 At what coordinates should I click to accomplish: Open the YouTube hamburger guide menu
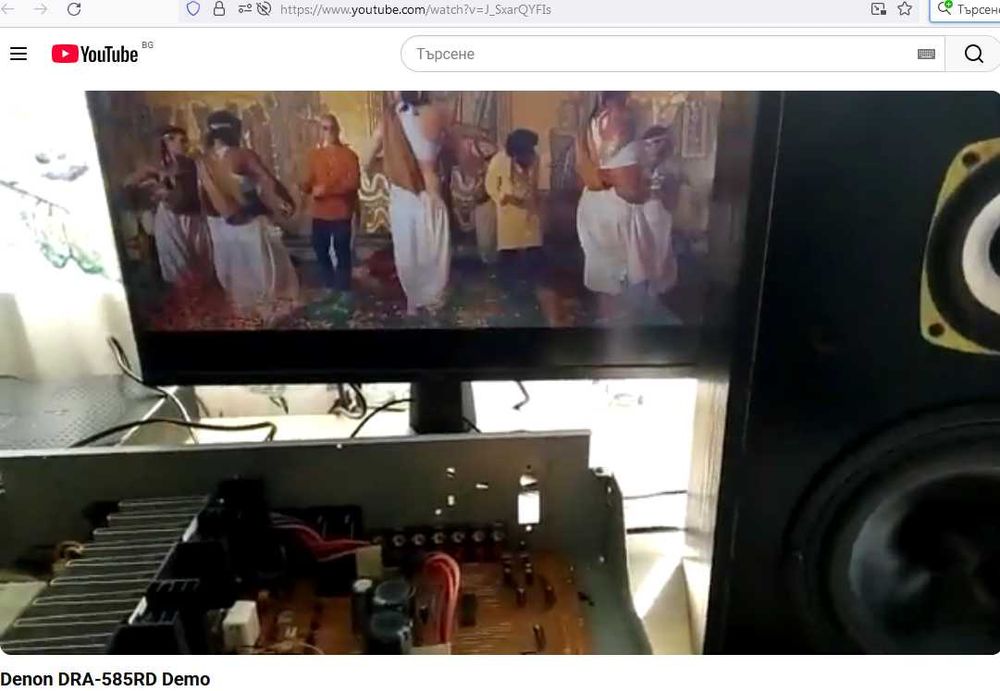tap(18, 54)
